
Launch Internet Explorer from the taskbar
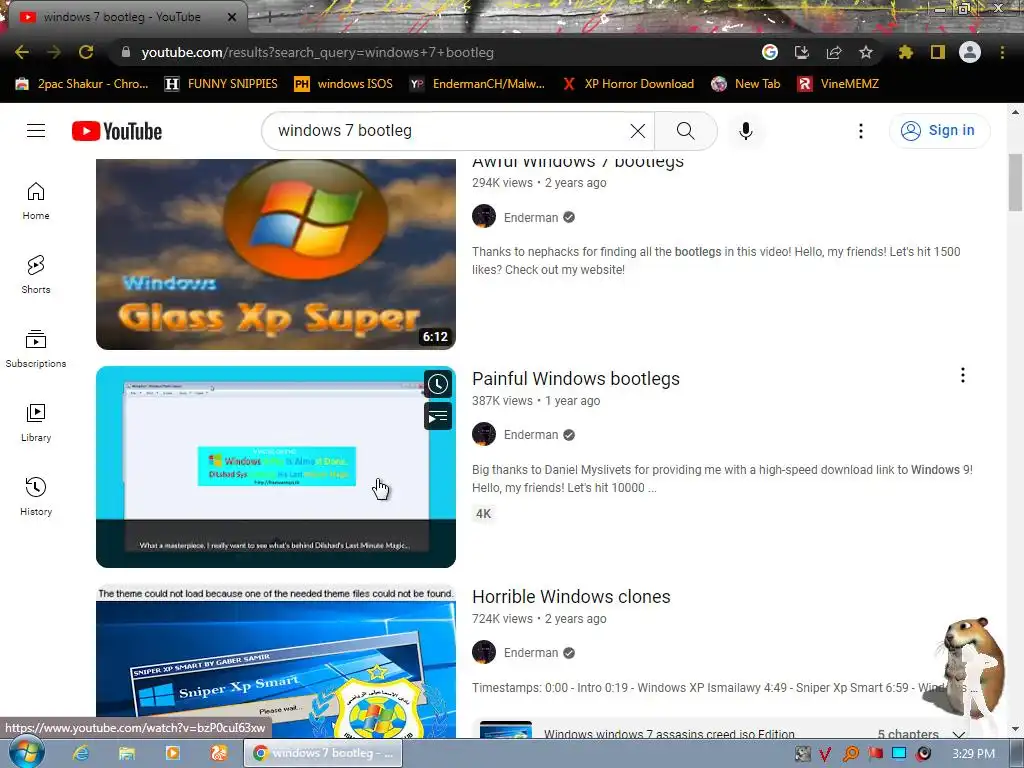80,753
